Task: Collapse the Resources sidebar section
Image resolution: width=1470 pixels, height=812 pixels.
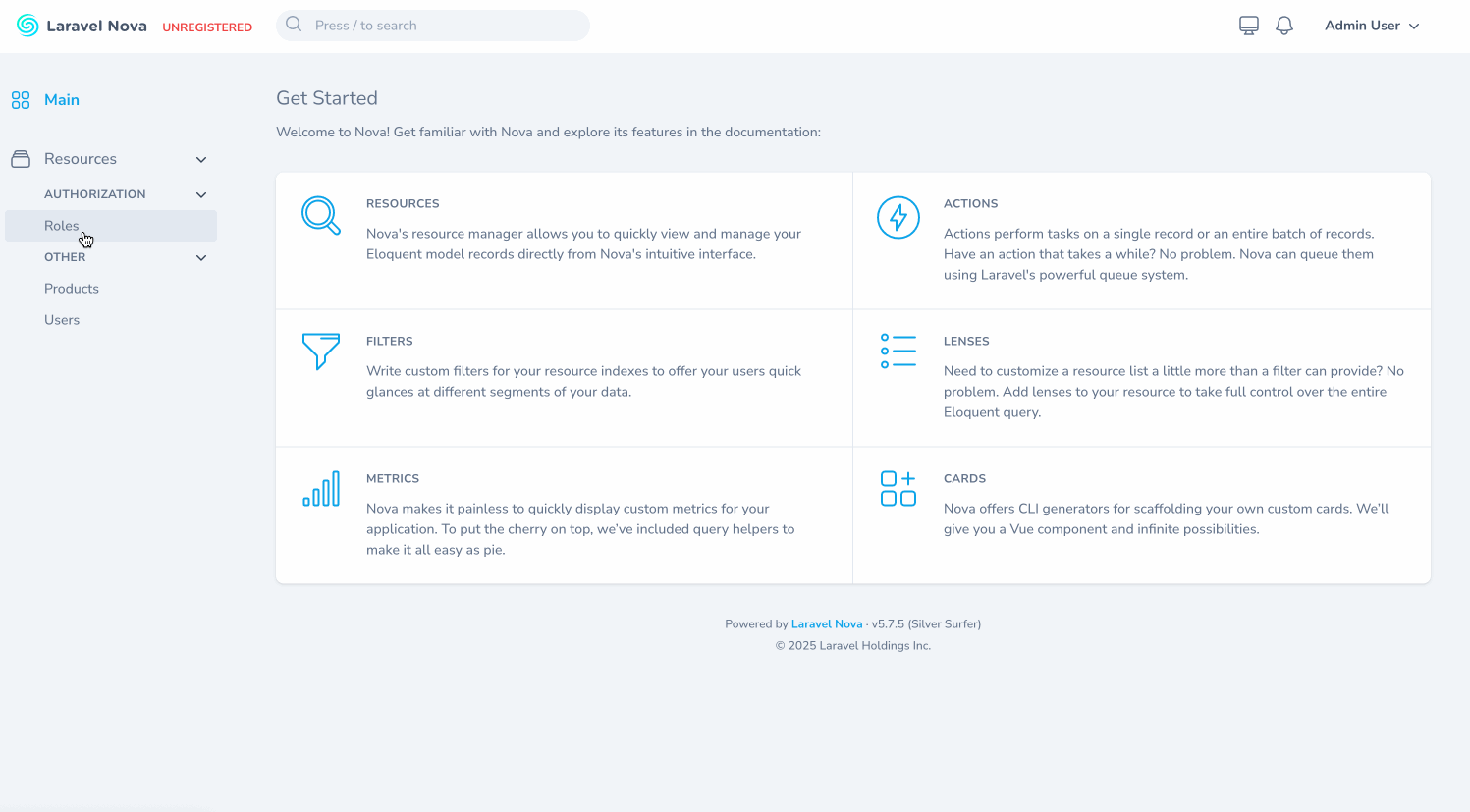Action: coord(200,159)
